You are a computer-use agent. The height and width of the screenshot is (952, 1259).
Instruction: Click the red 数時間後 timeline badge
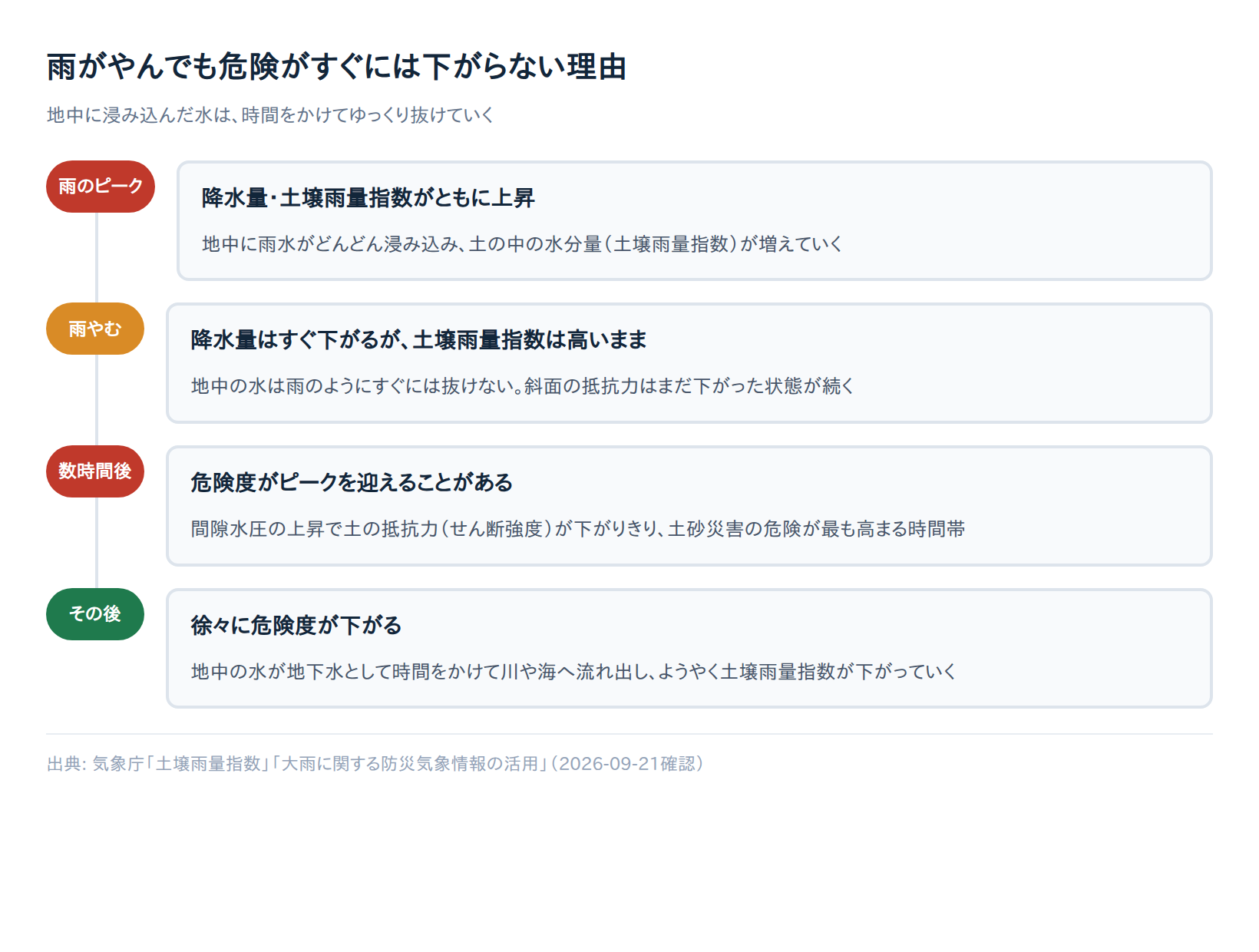(95, 471)
